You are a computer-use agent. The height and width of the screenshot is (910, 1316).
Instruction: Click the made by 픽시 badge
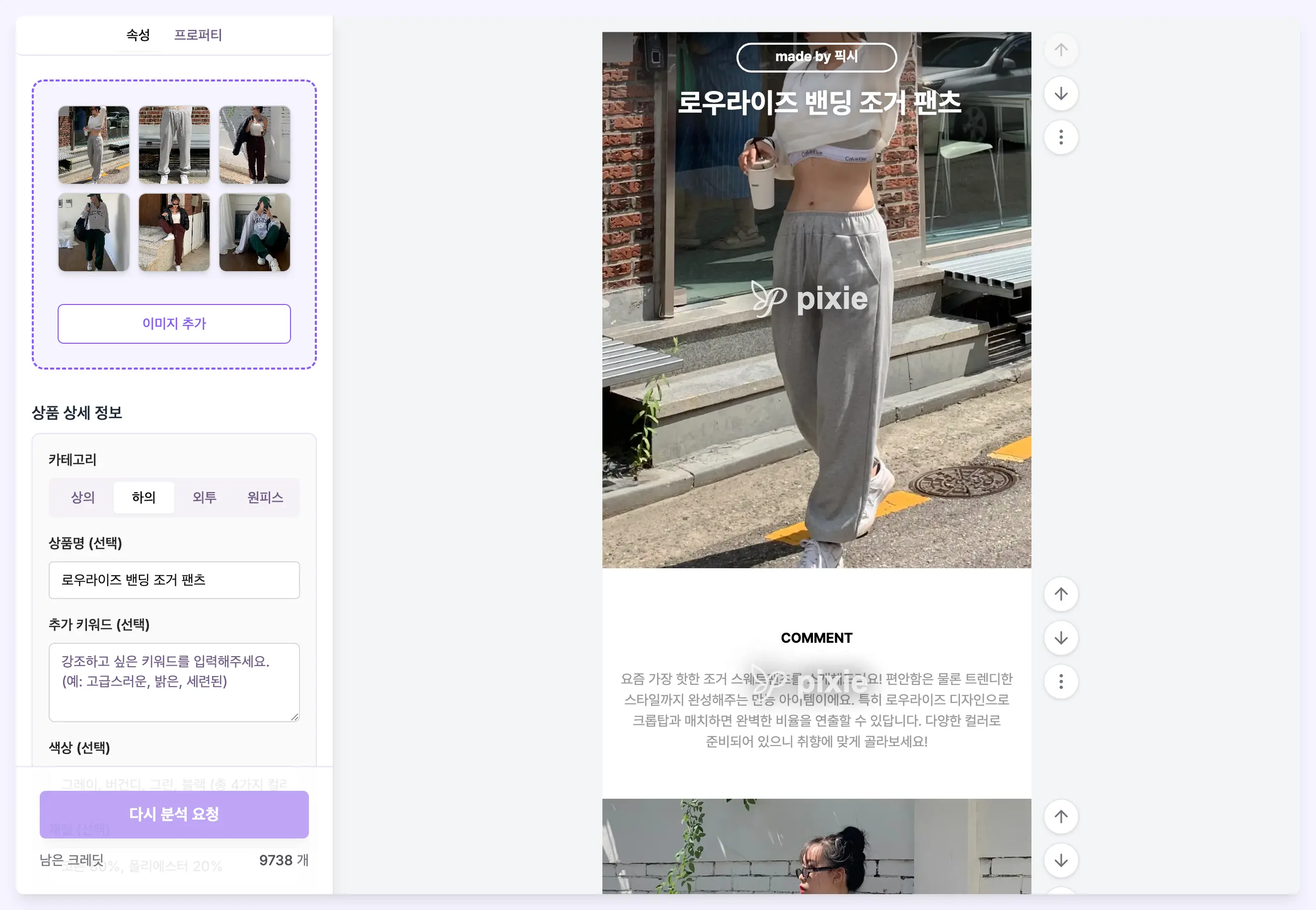pyautogui.click(x=816, y=57)
